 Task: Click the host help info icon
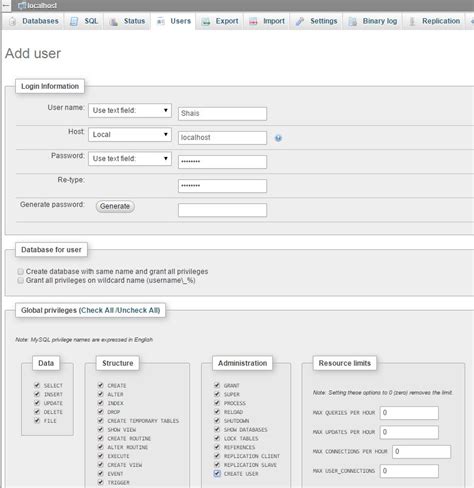point(278,138)
